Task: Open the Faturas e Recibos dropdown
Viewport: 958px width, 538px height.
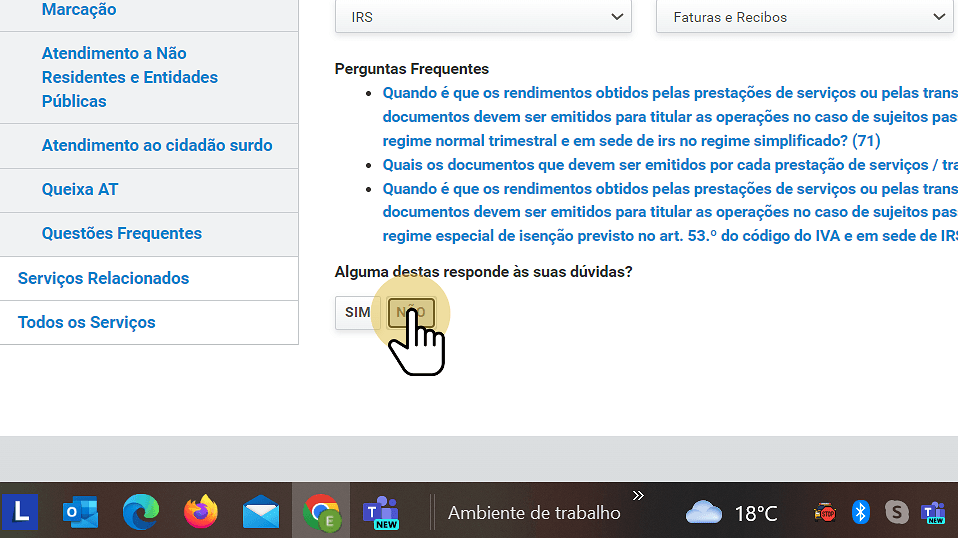Action: [805, 17]
